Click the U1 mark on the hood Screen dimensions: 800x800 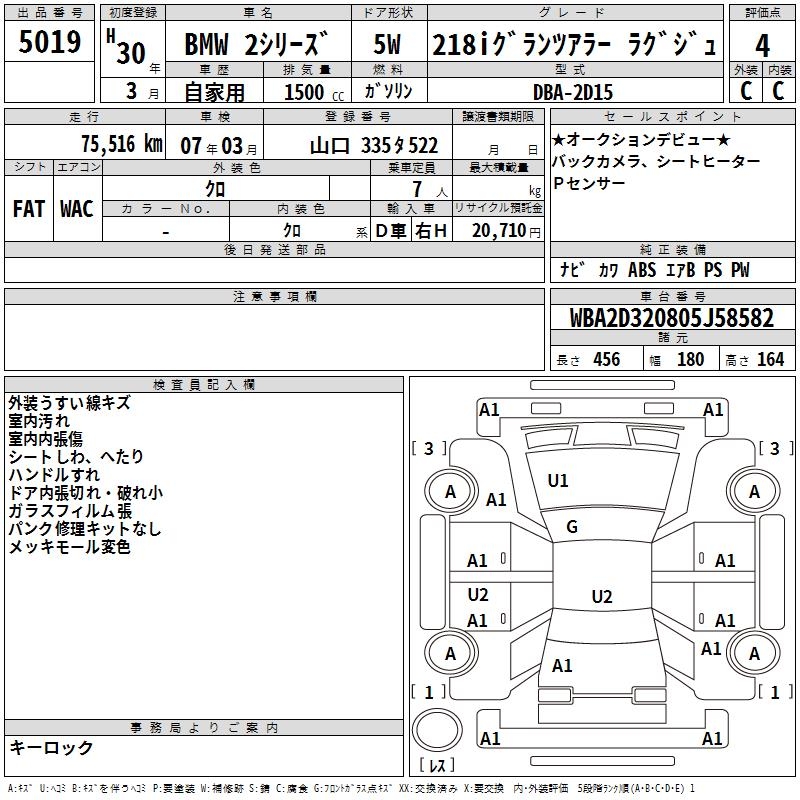coord(558,481)
